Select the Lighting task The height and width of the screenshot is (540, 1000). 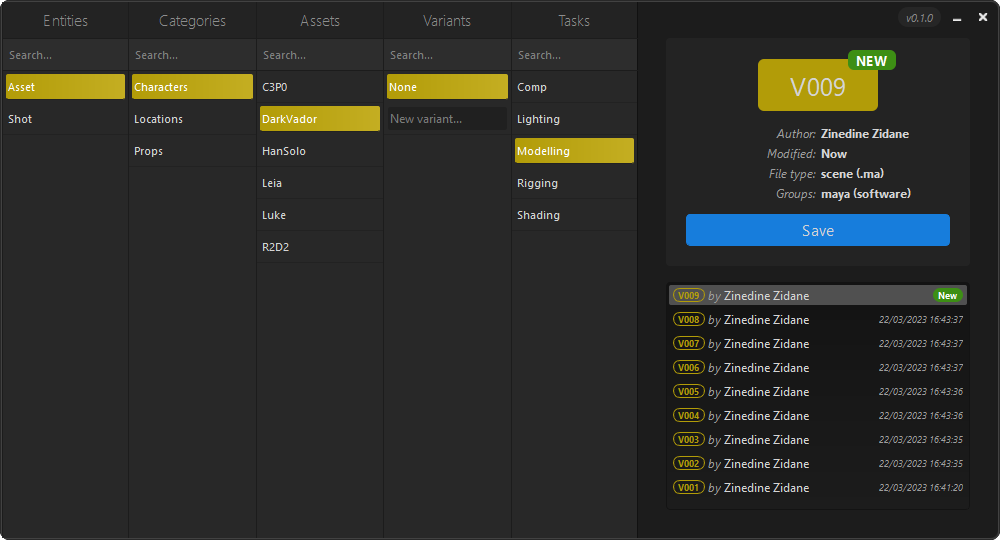[574, 119]
